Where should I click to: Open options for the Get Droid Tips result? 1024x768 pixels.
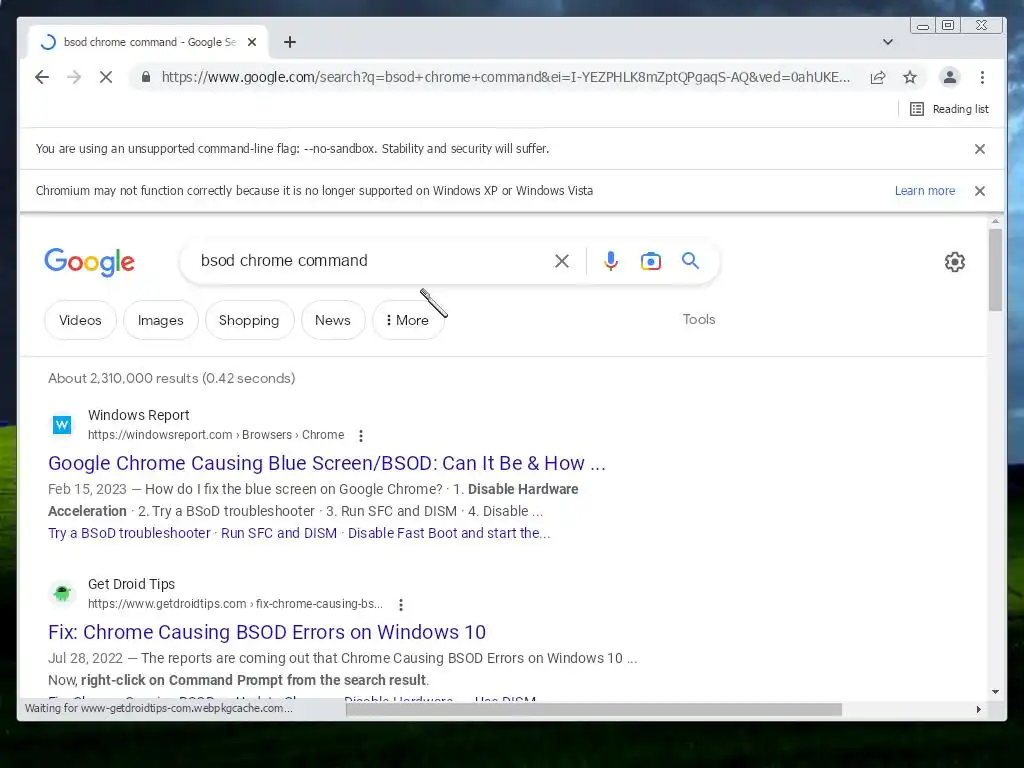coord(401,605)
